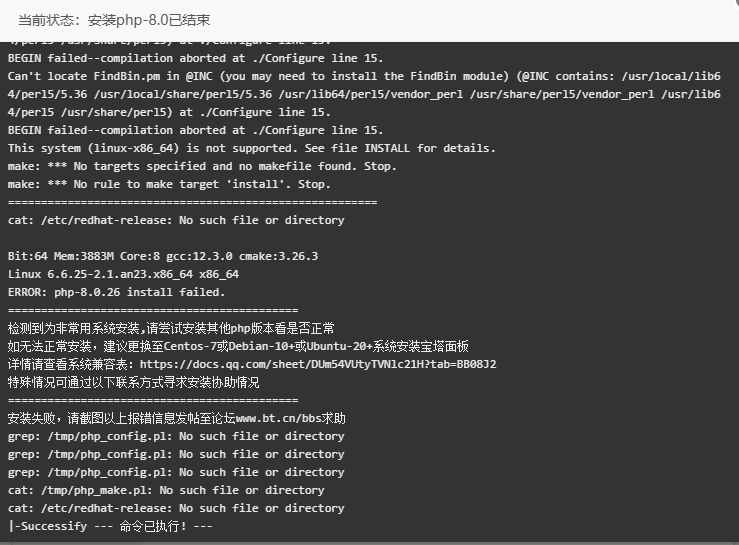
Task: Click the Successify 命令已执行 final line
Action: pyautogui.click(x=110, y=526)
